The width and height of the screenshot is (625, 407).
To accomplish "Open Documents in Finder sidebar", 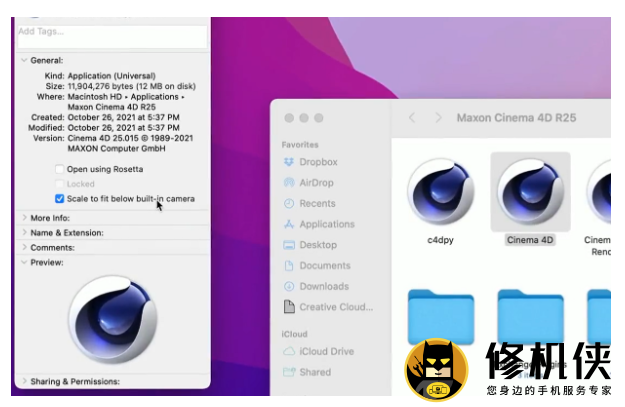I will pyautogui.click(x=325, y=265).
